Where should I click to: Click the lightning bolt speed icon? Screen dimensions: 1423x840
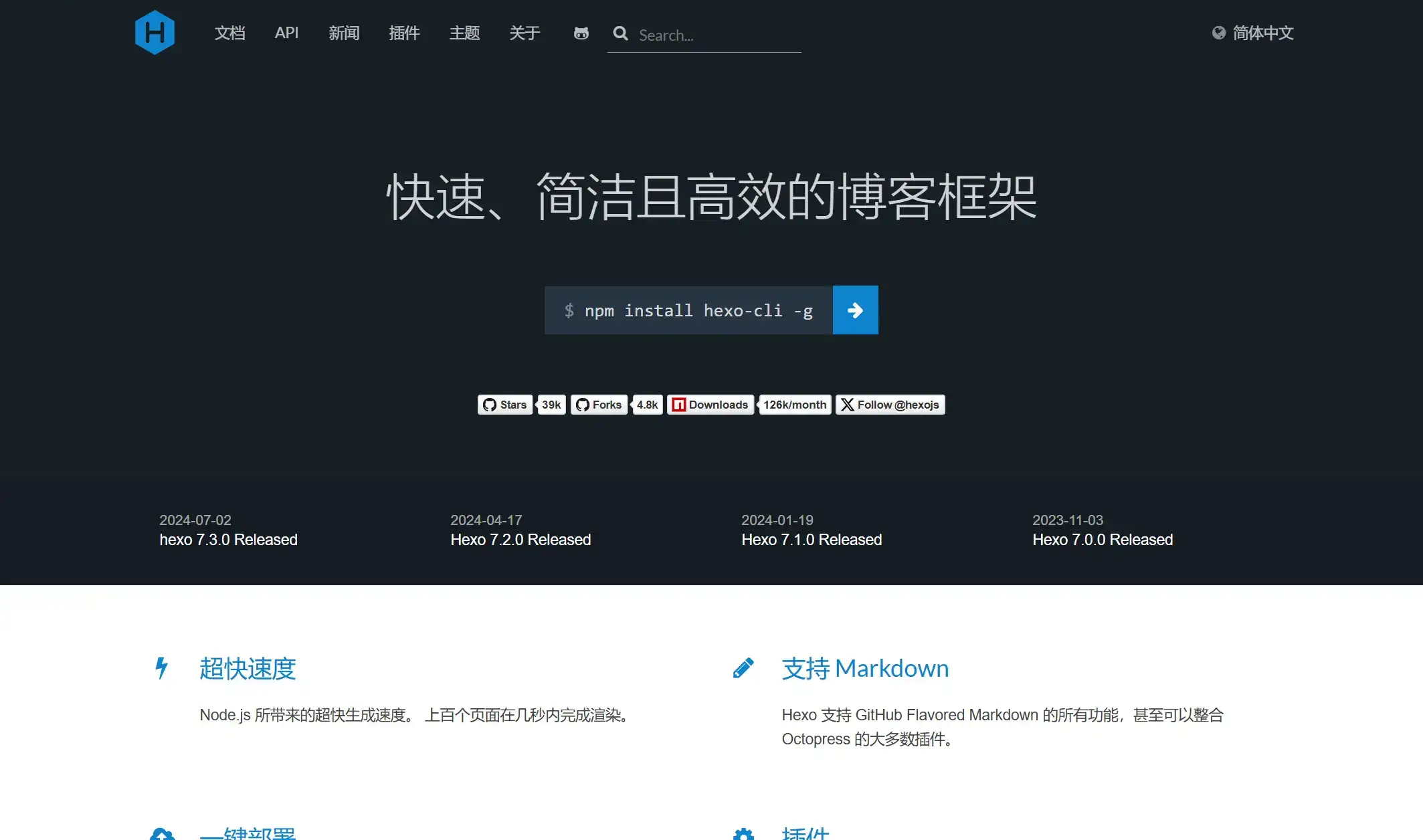point(161,668)
